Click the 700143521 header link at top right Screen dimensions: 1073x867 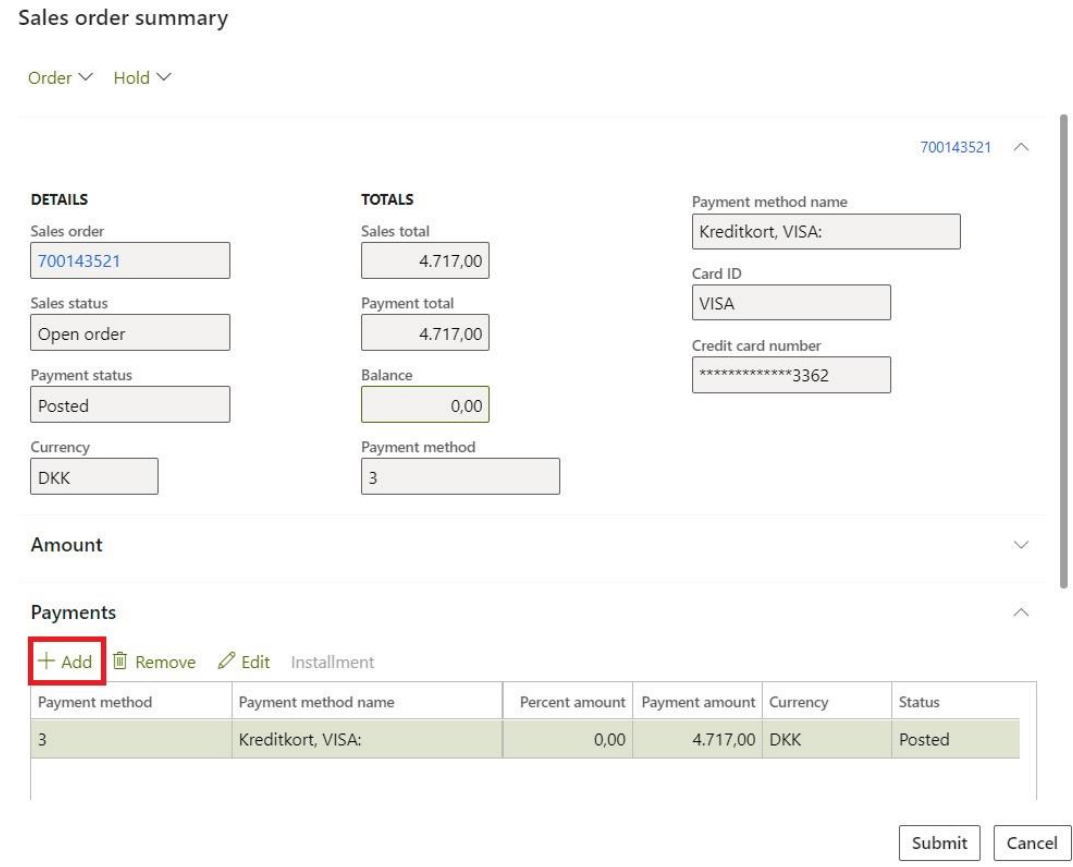pyautogui.click(x=954, y=147)
